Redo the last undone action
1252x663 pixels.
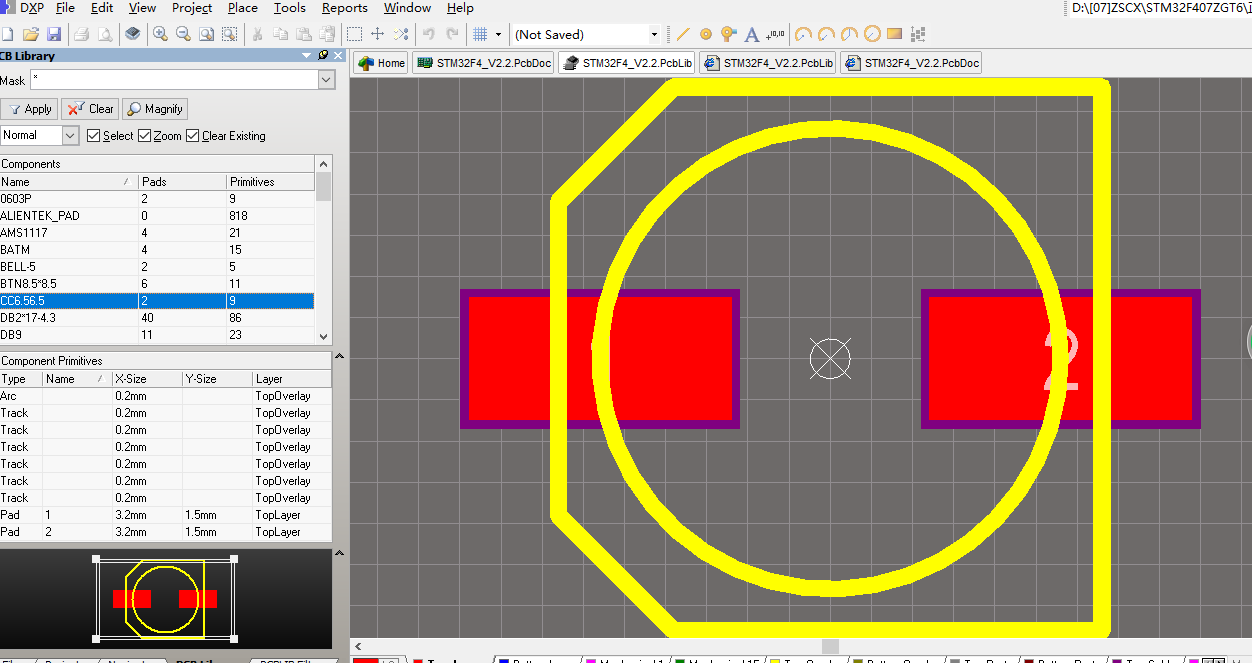click(x=452, y=34)
